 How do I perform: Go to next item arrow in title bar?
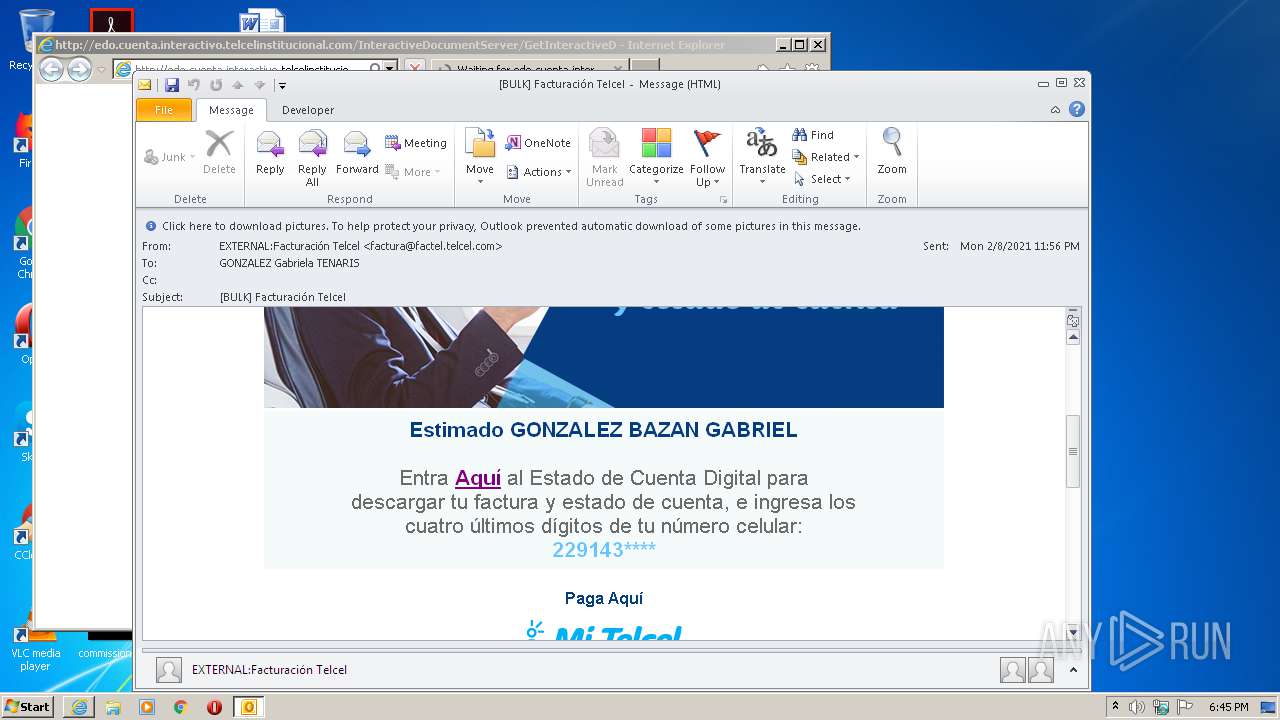260,85
